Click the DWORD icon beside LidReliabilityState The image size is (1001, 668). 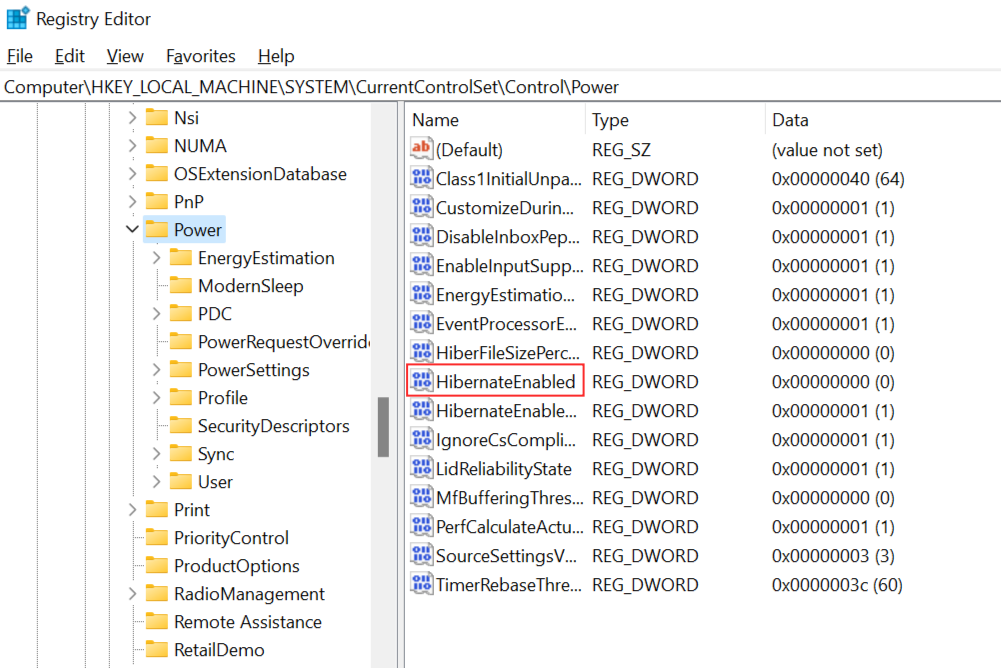(x=422, y=469)
